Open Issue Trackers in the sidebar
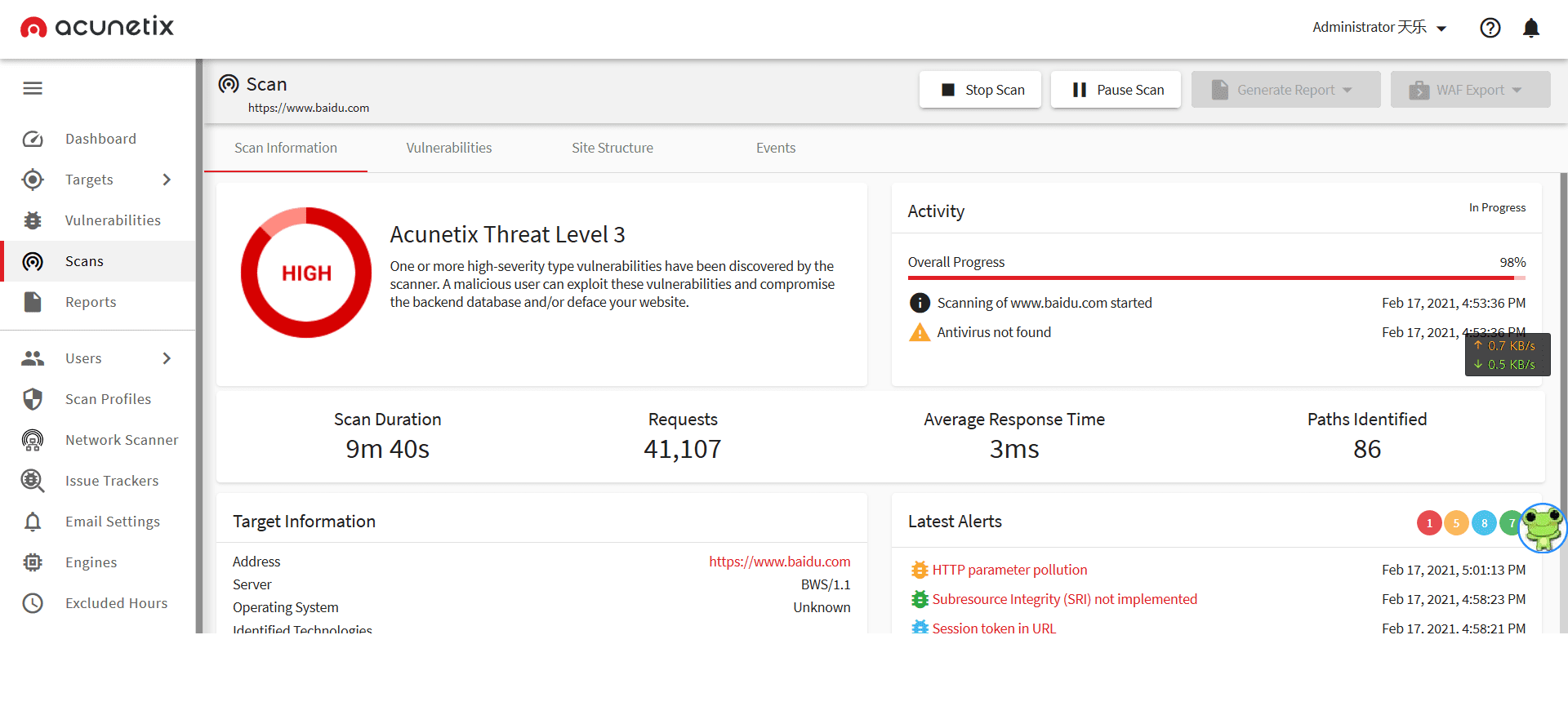Screen dimensions: 1568x715 [x=98, y=481]
